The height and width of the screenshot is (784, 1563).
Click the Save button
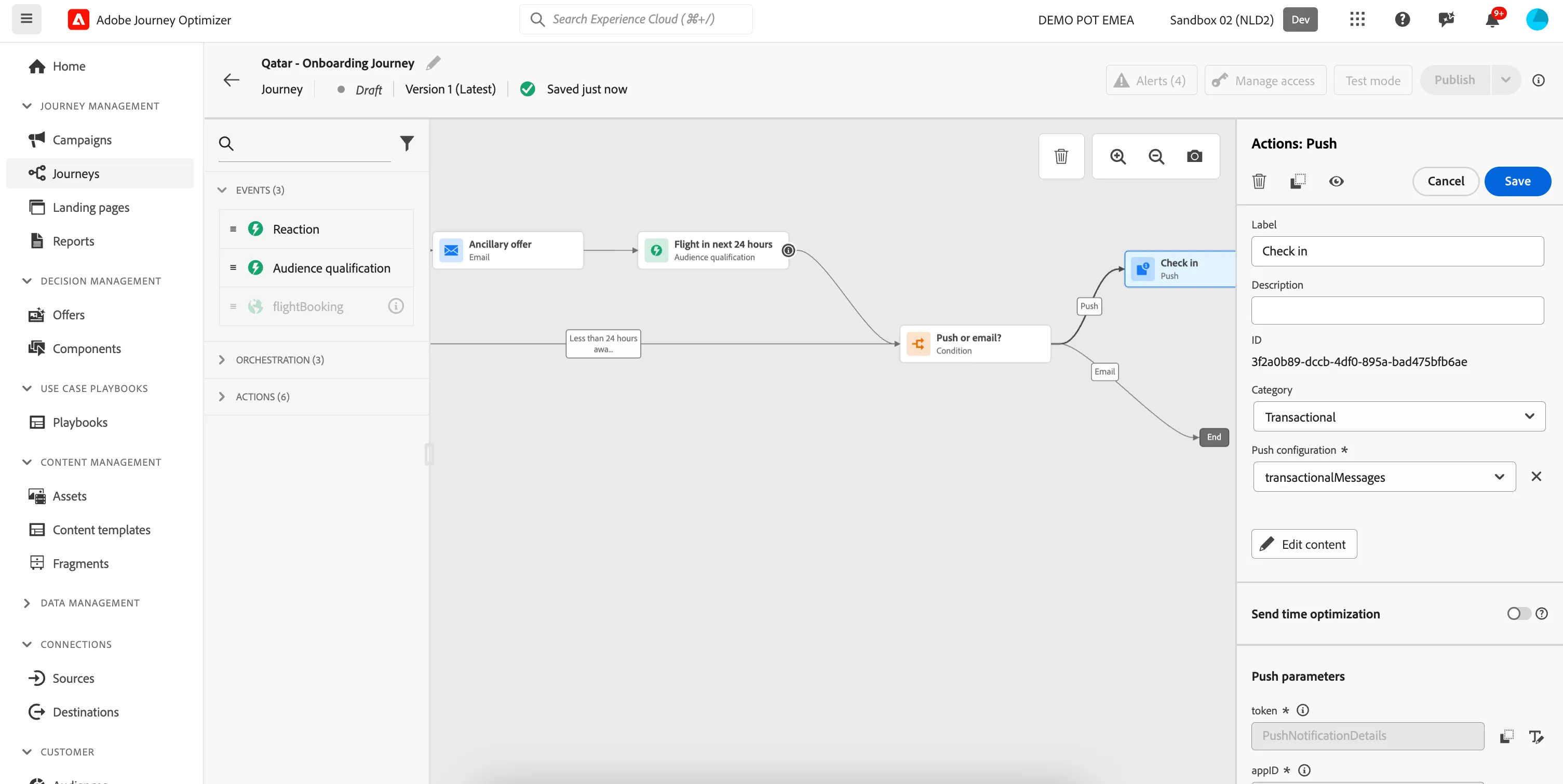tap(1517, 181)
